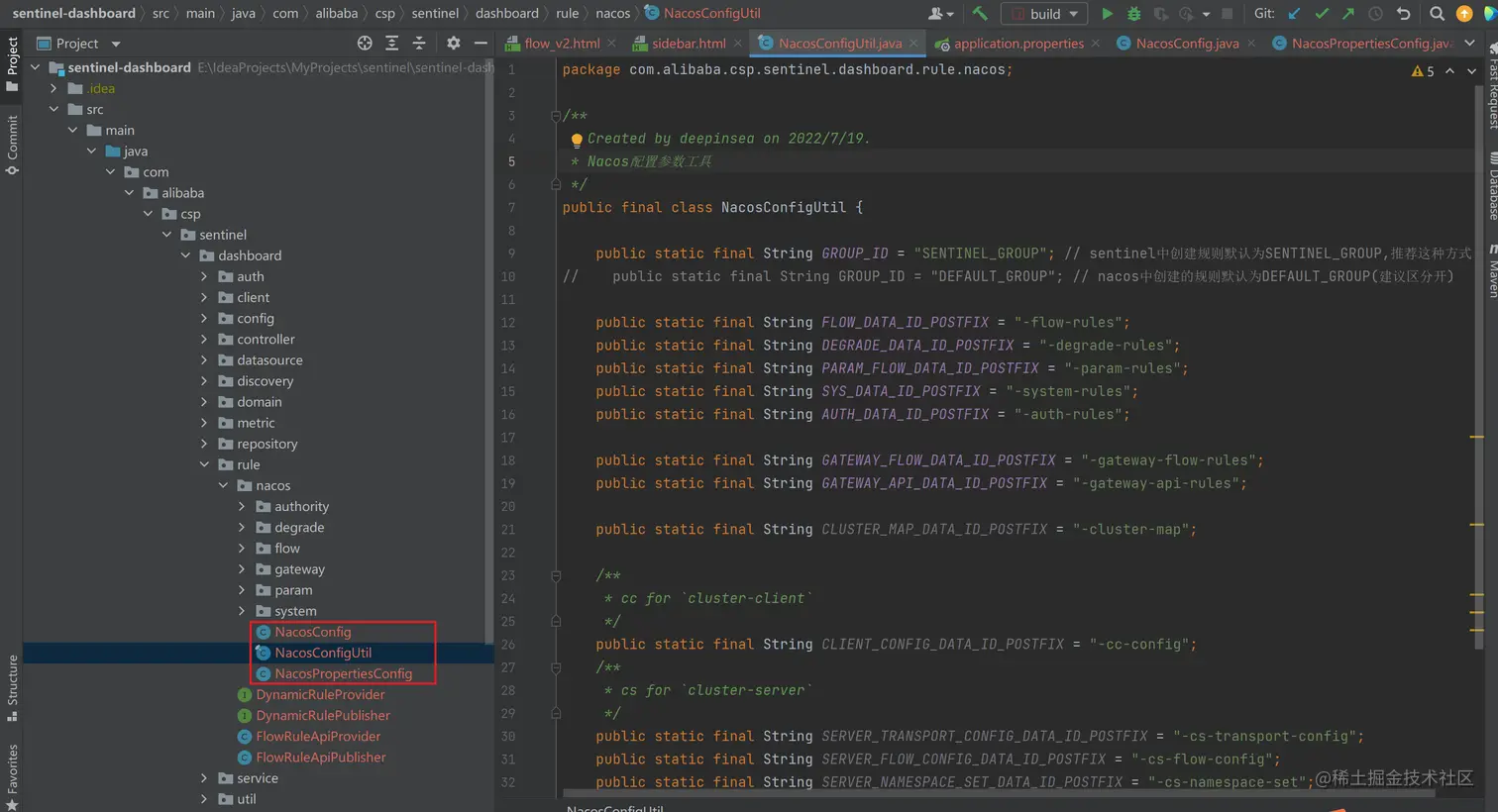
Task: Click the yellow bulb intention icon on line 4
Action: (x=577, y=140)
